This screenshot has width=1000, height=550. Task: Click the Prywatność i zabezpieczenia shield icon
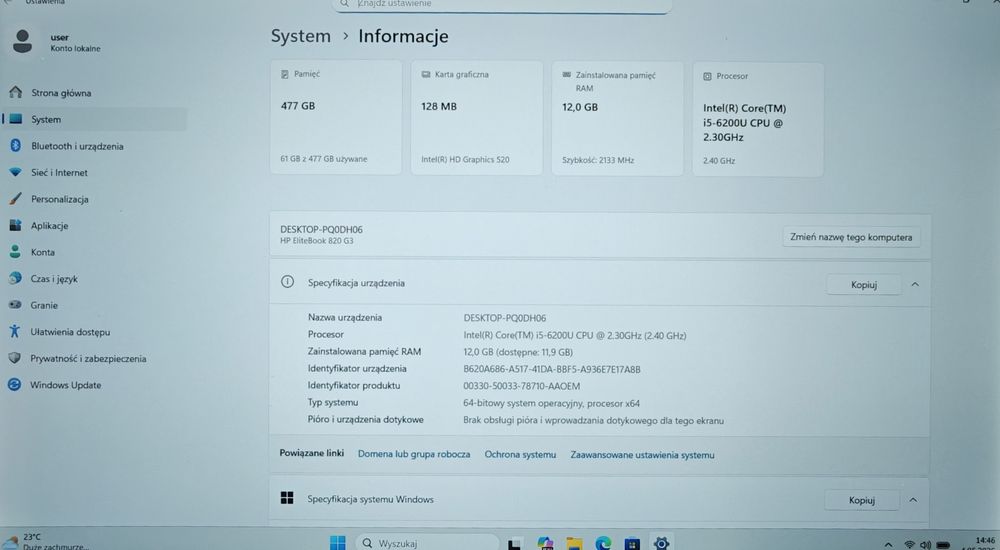pos(15,358)
